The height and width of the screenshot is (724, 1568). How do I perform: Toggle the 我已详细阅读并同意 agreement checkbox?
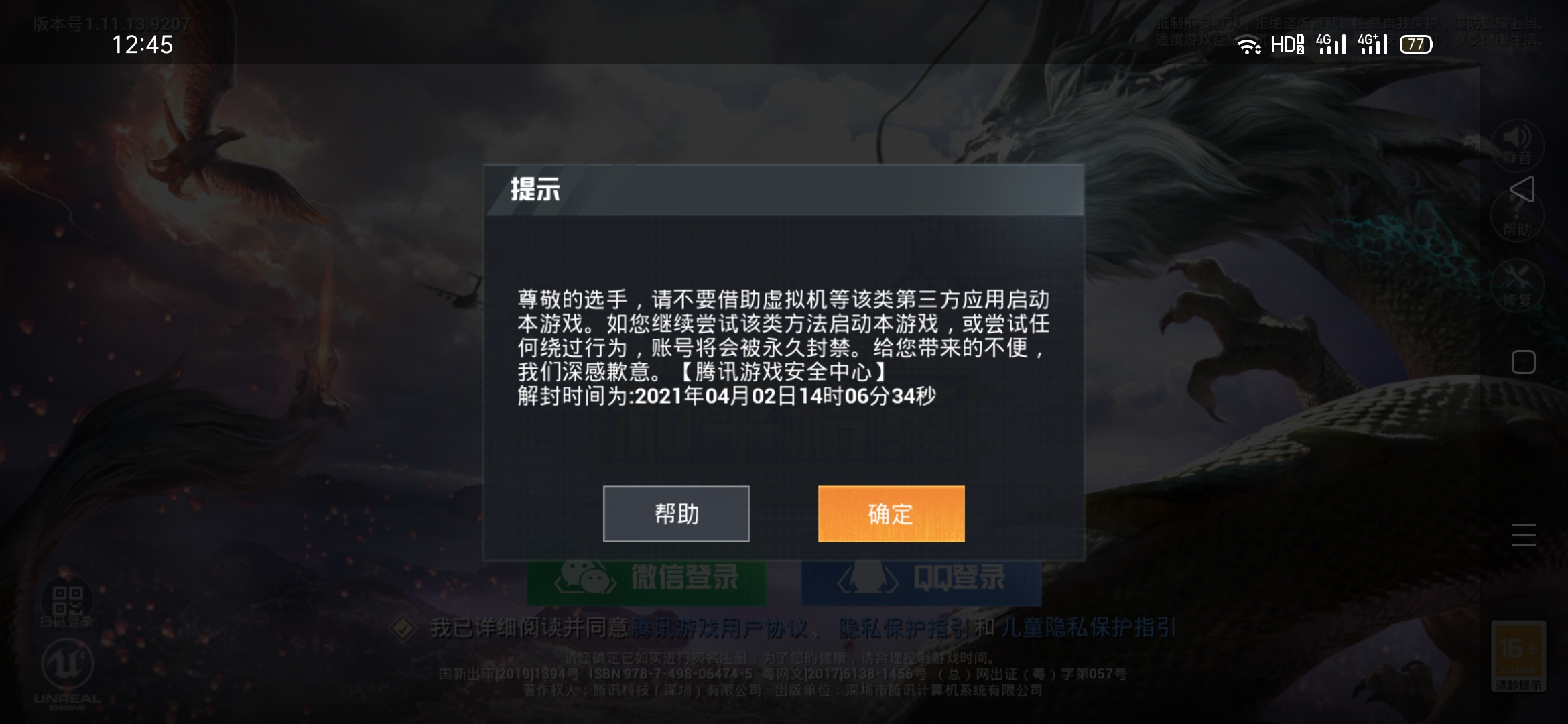point(403,628)
